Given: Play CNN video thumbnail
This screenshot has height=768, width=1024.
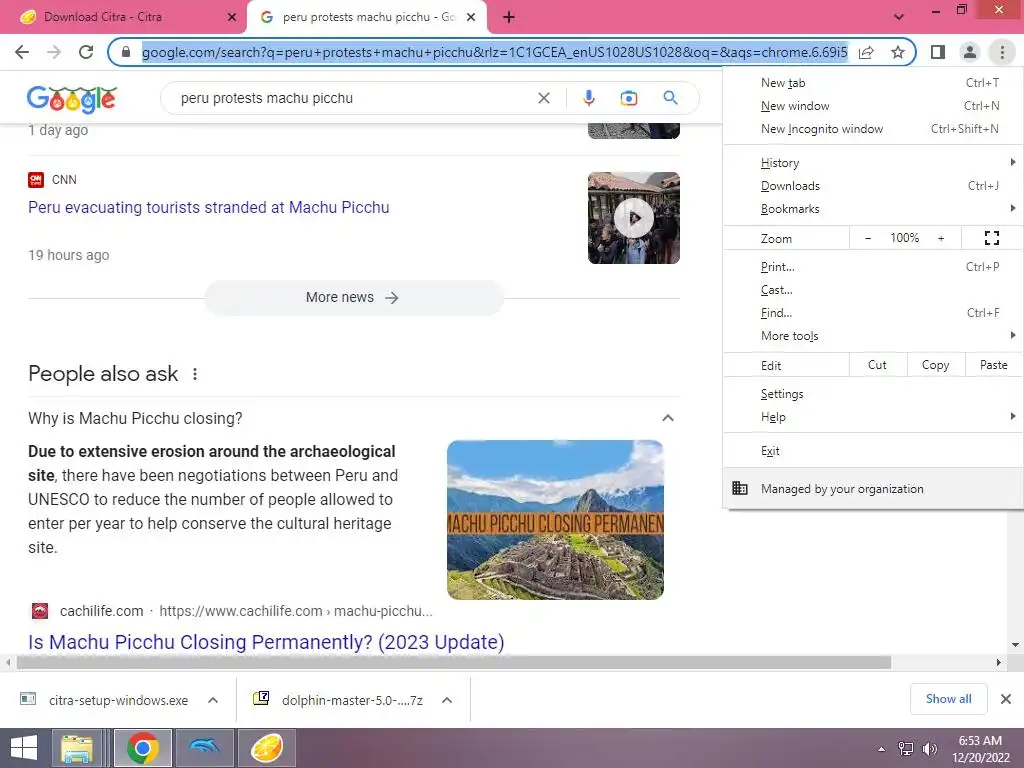Looking at the screenshot, I should pos(633,218).
